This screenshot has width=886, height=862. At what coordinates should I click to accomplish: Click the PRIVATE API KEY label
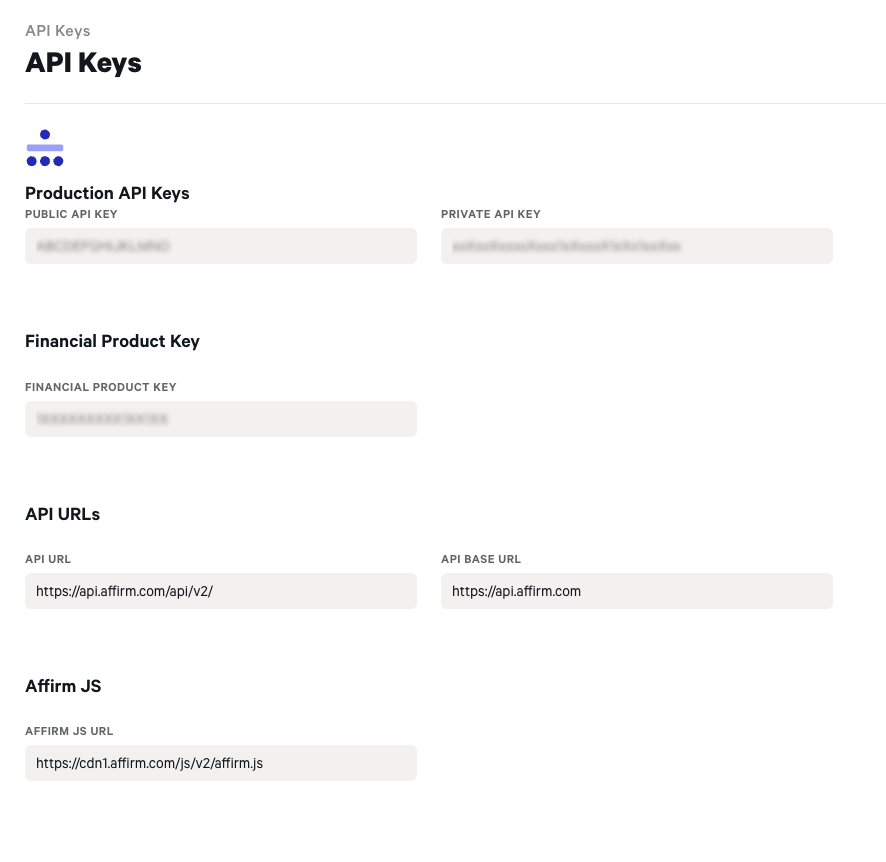click(x=491, y=214)
